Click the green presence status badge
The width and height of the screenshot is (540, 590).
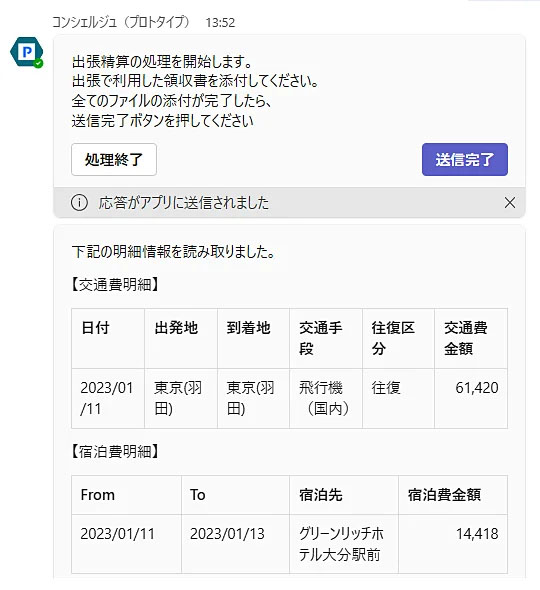tap(38, 64)
